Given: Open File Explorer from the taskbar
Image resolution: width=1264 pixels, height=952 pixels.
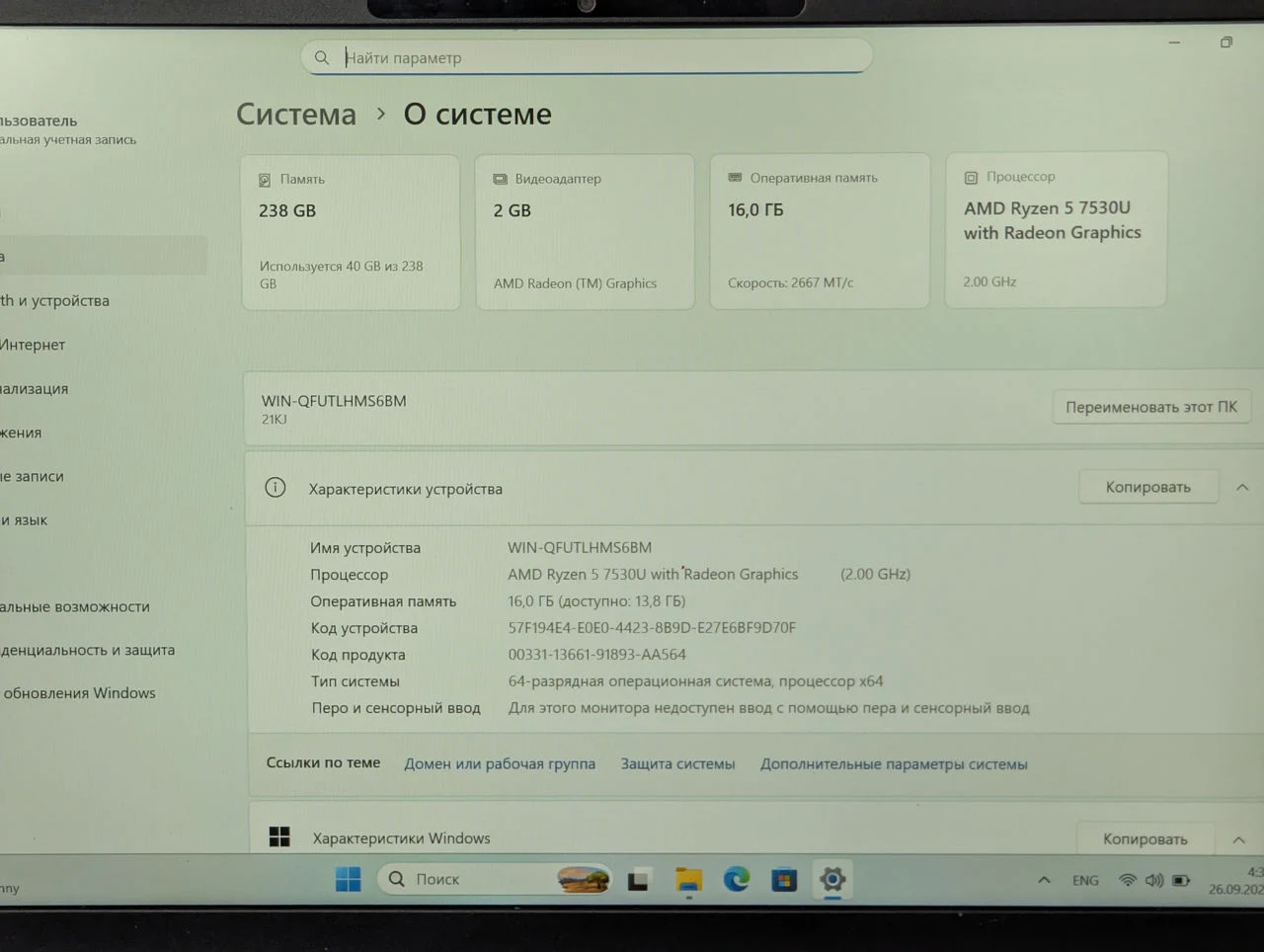Looking at the screenshot, I should (688, 879).
